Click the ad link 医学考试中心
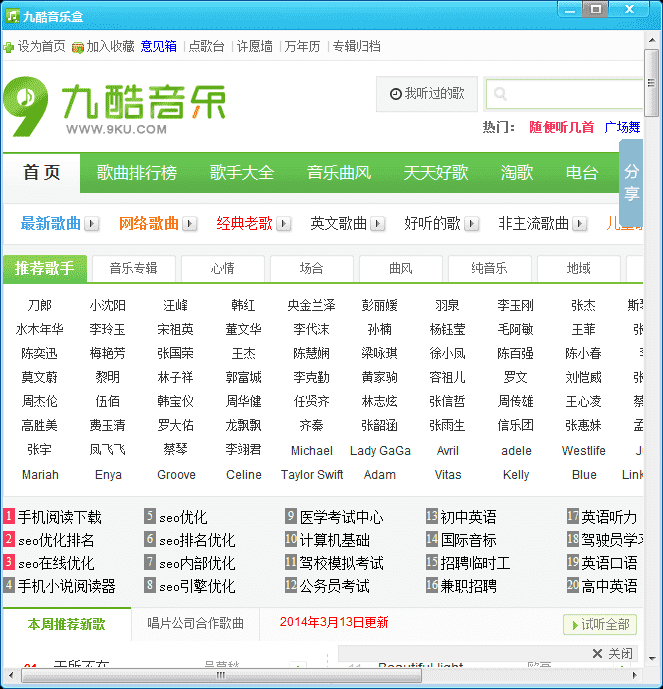The image size is (663, 689). click(341, 518)
